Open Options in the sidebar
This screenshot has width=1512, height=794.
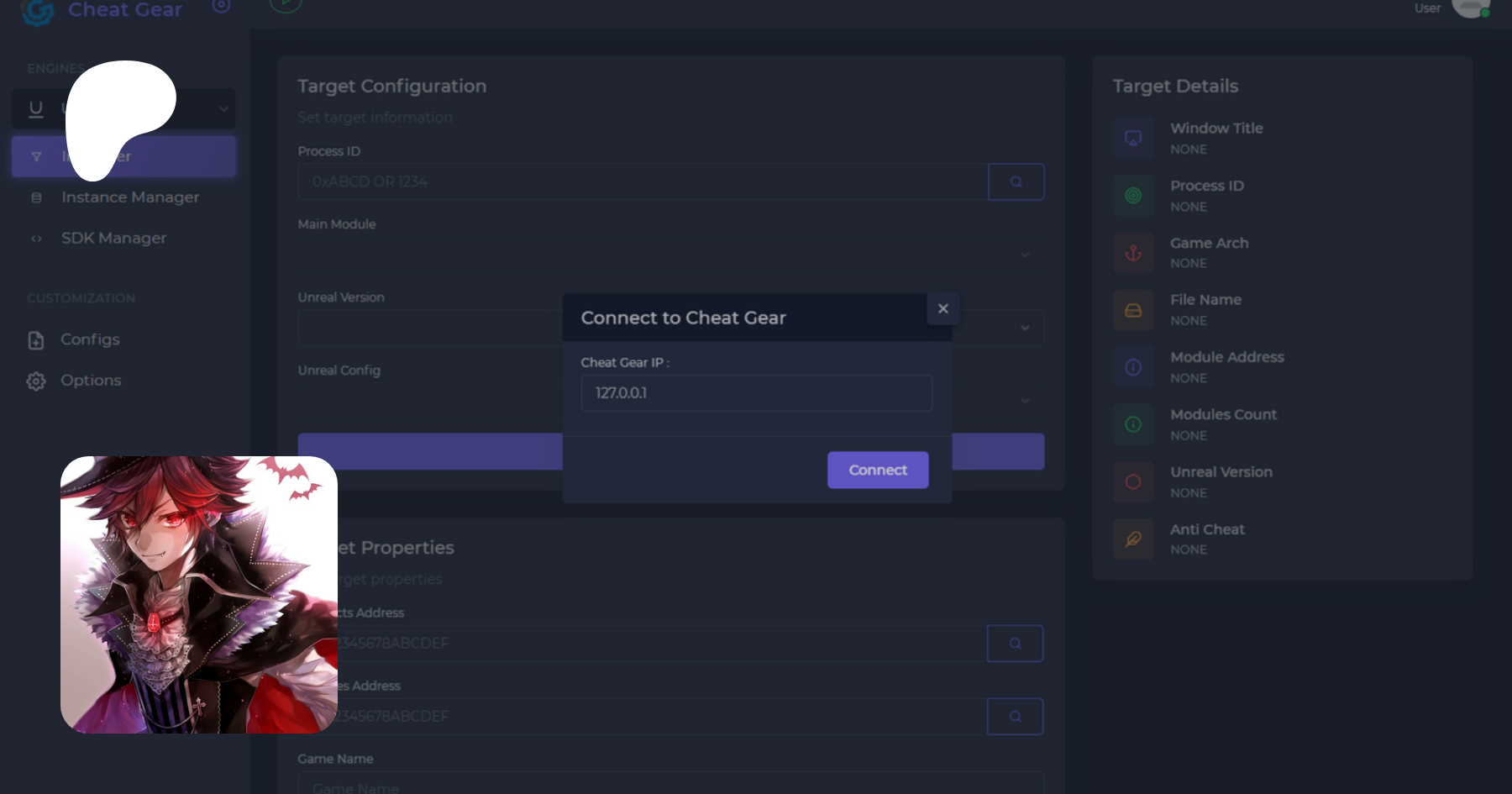[x=91, y=381]
